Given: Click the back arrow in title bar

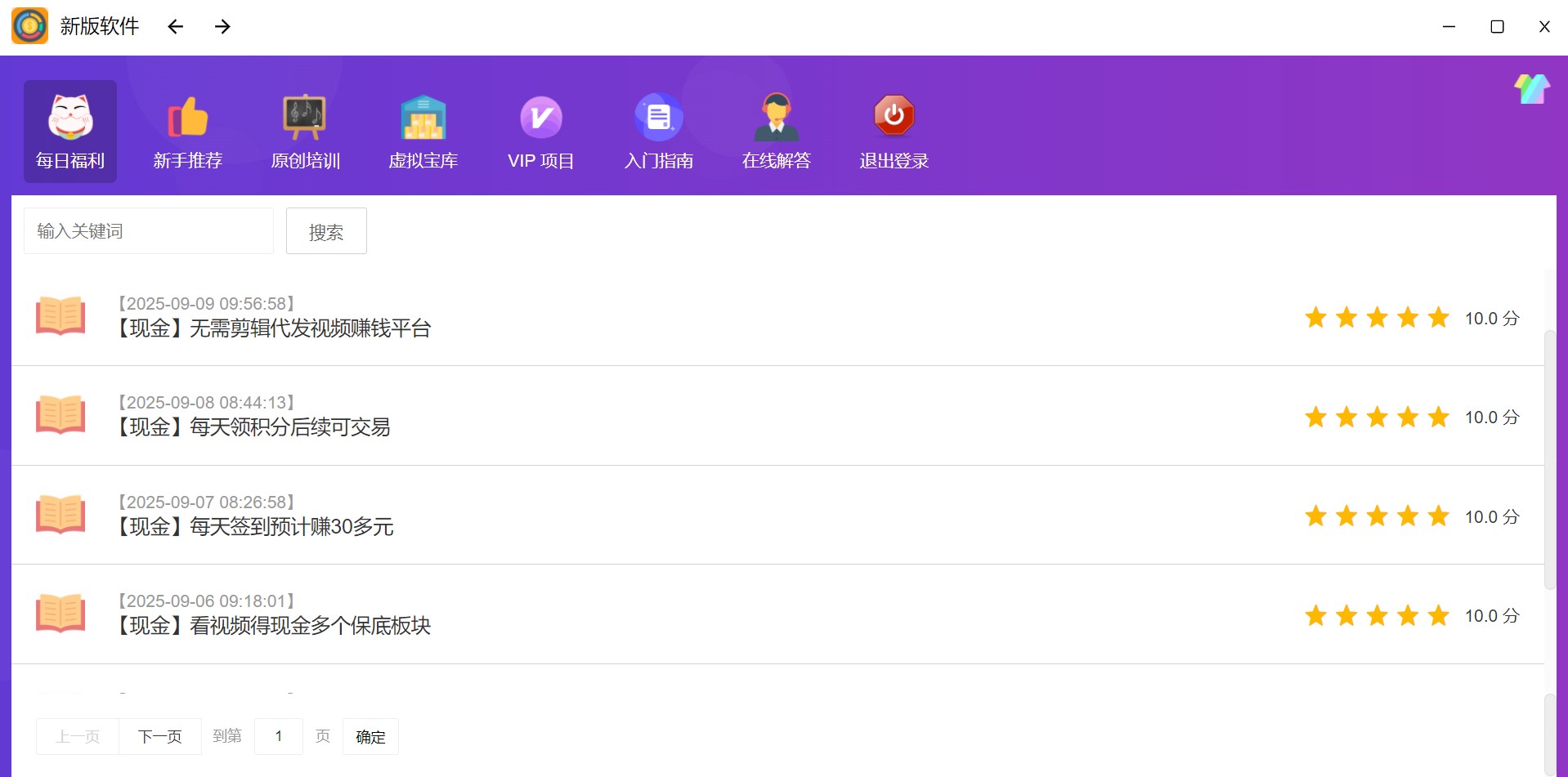Looking at the screenshot, I should point(175,27).
